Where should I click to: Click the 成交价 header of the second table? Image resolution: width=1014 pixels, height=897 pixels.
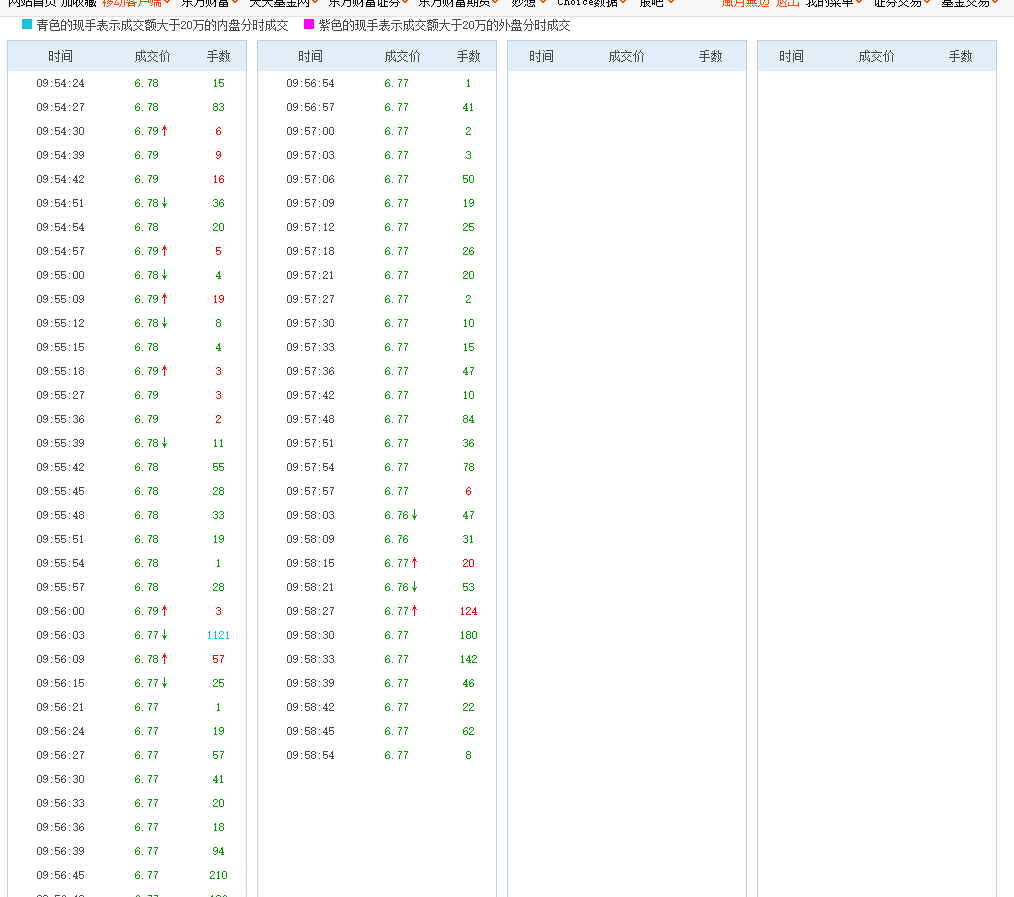click(402, 56)
